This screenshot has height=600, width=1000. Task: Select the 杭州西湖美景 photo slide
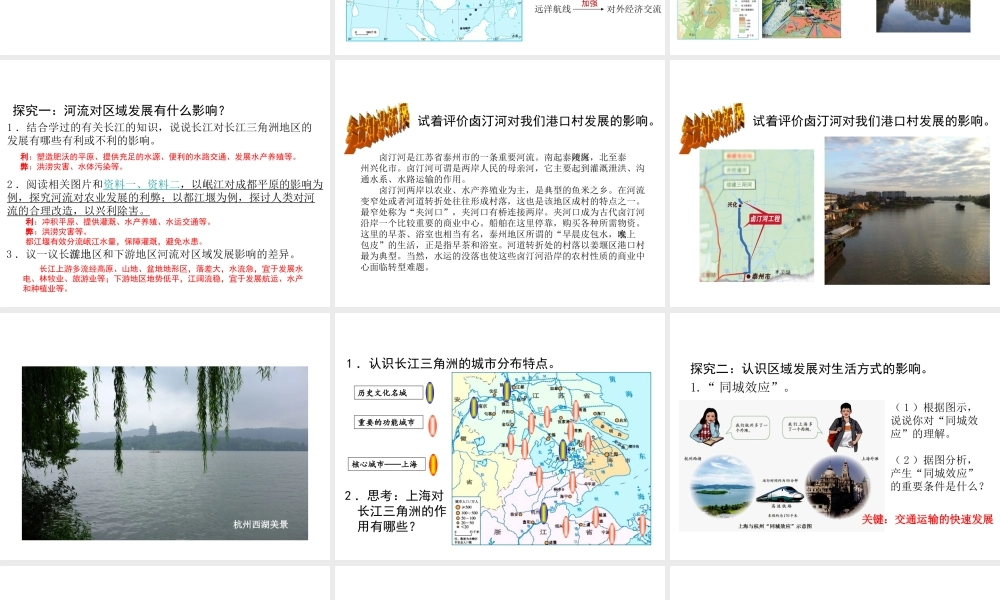(165, 436)
